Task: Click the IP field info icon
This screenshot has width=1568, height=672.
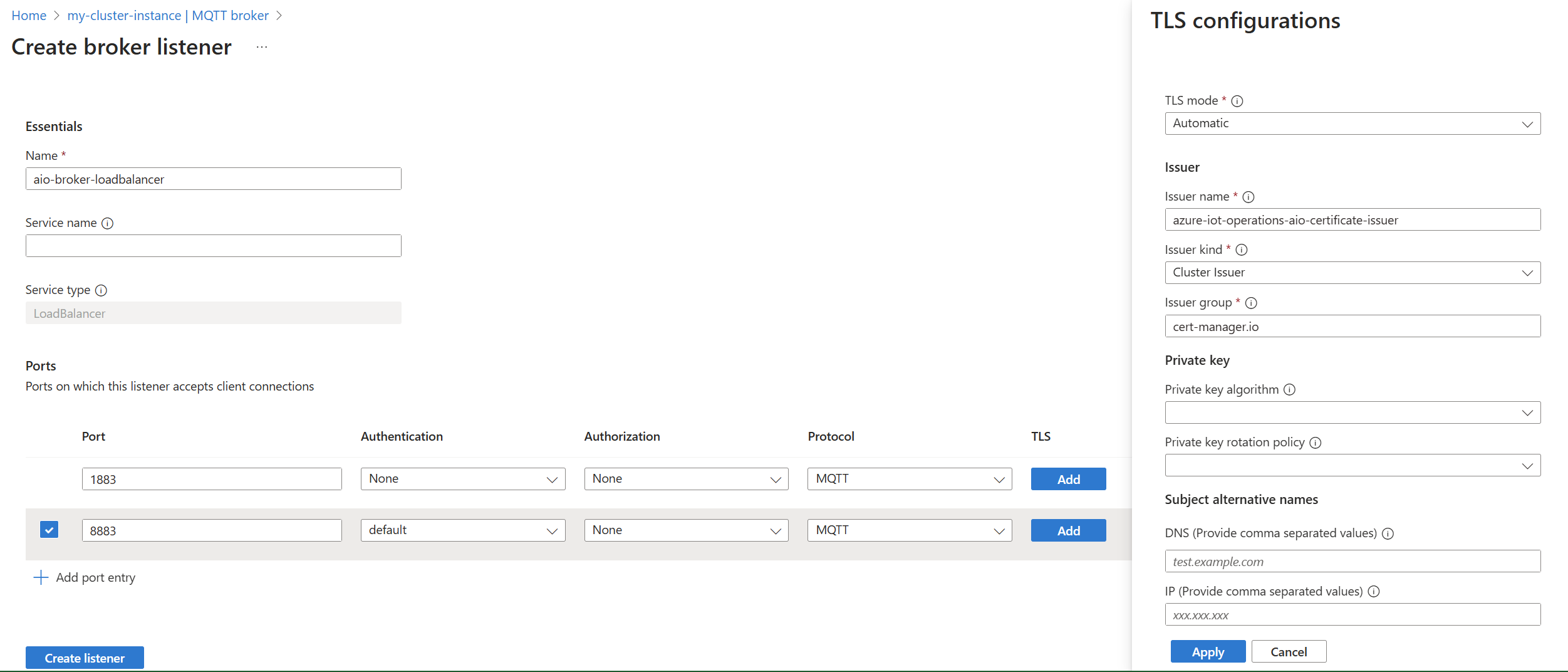Action: [1374, 591]
